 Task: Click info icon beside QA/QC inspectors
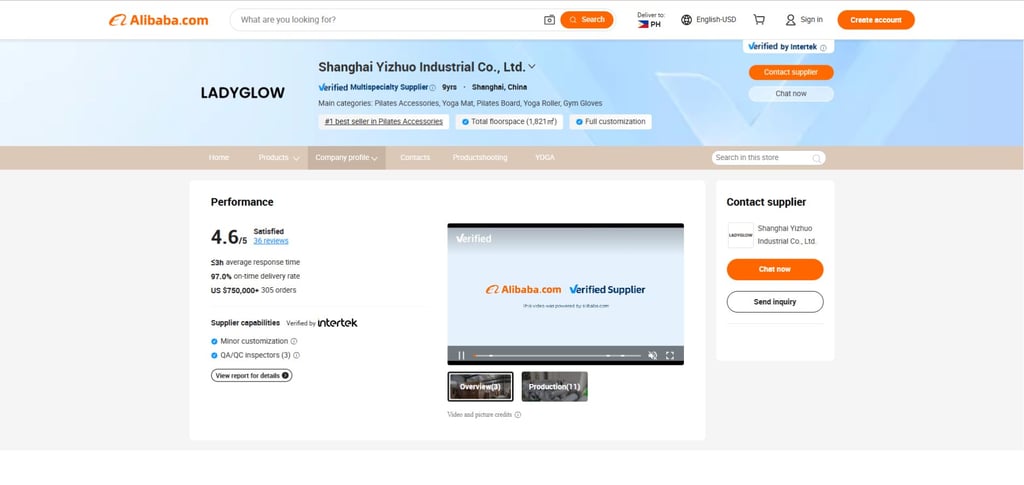[x=296, y=355]
